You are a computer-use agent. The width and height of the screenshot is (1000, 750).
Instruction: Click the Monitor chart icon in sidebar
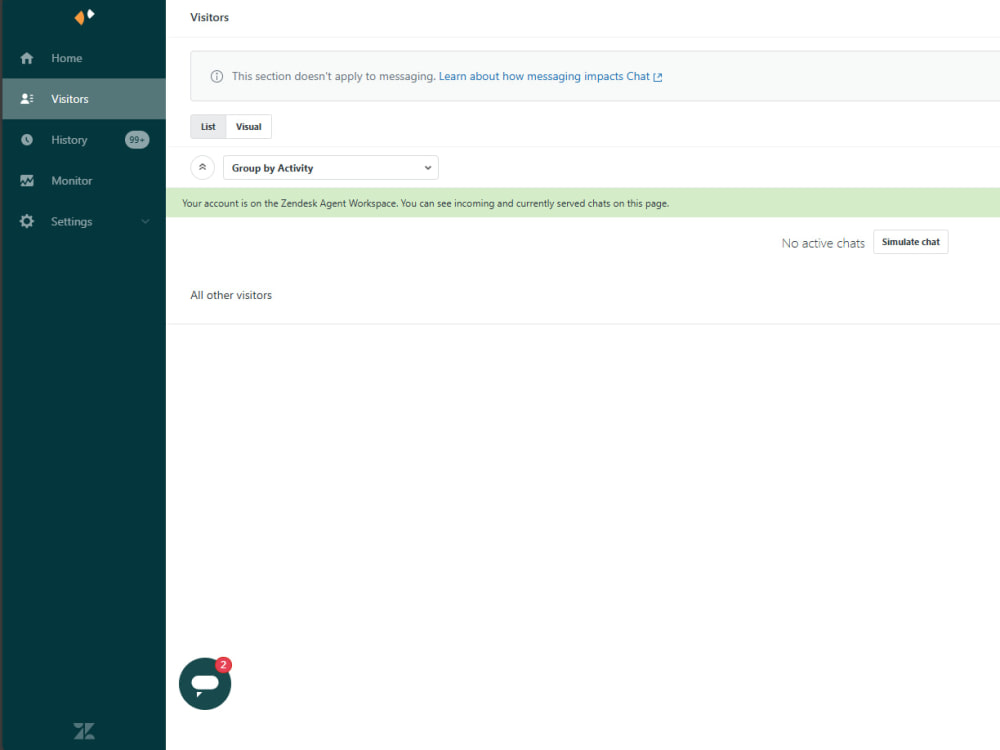click(x=27, y=180)
